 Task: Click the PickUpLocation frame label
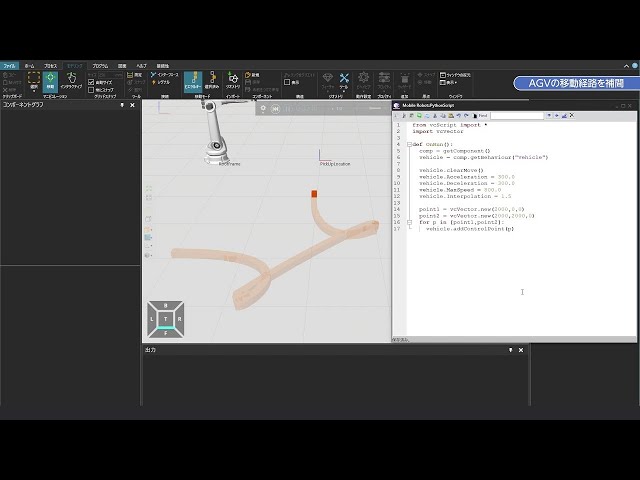pos(335,164)
